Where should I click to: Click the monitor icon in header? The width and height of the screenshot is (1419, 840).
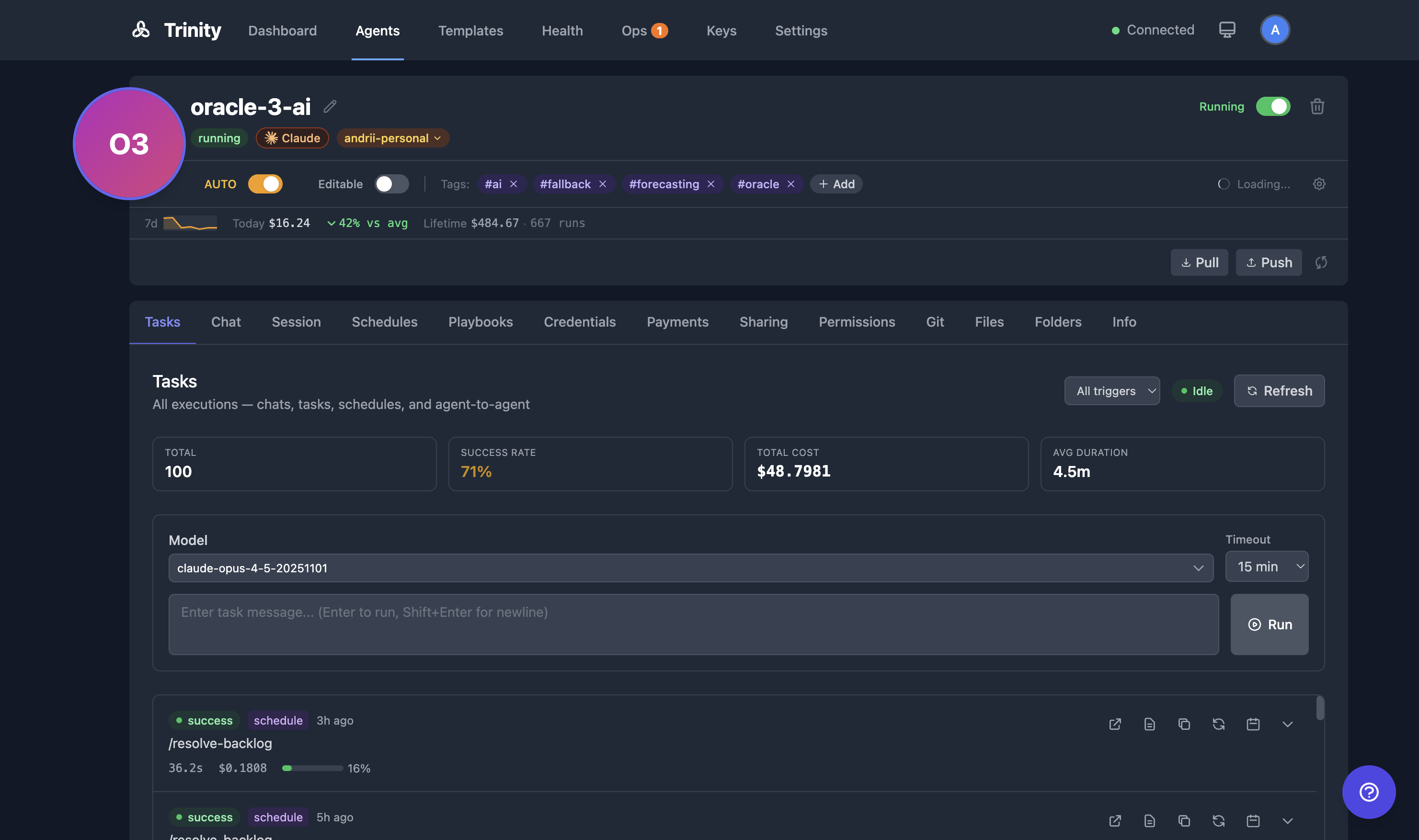click(1226, 29)
